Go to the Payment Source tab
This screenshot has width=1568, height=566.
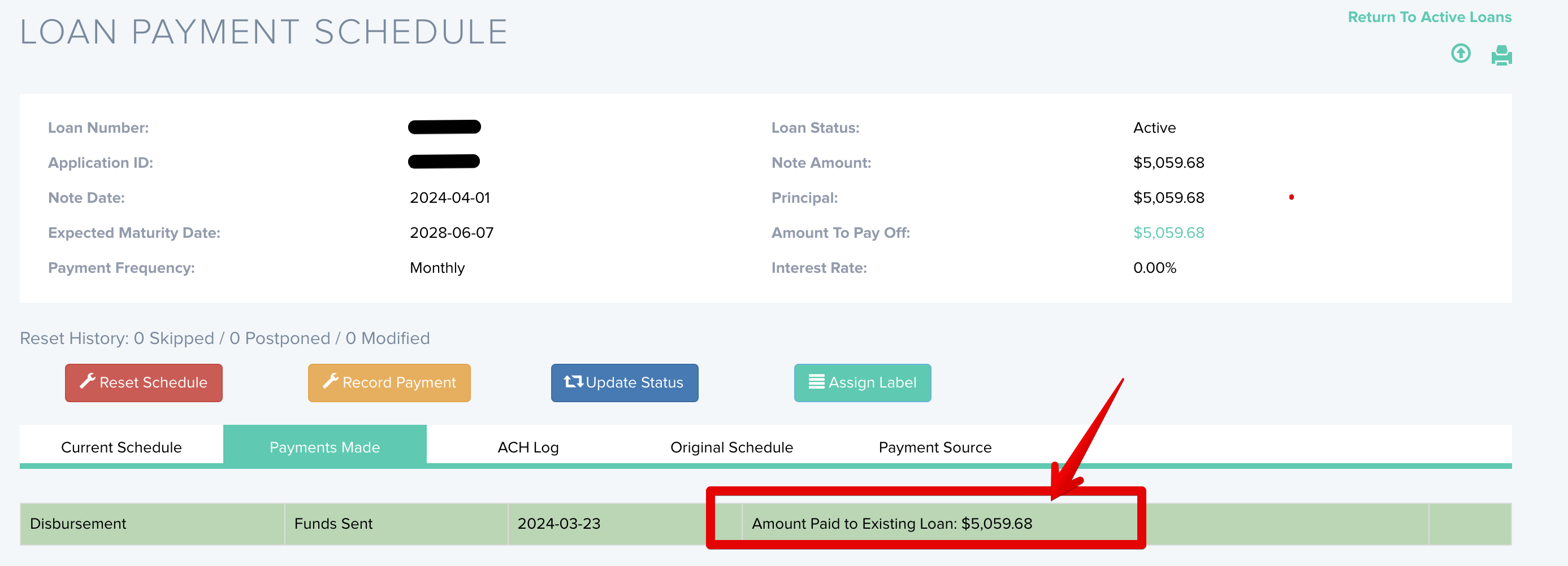934,447
